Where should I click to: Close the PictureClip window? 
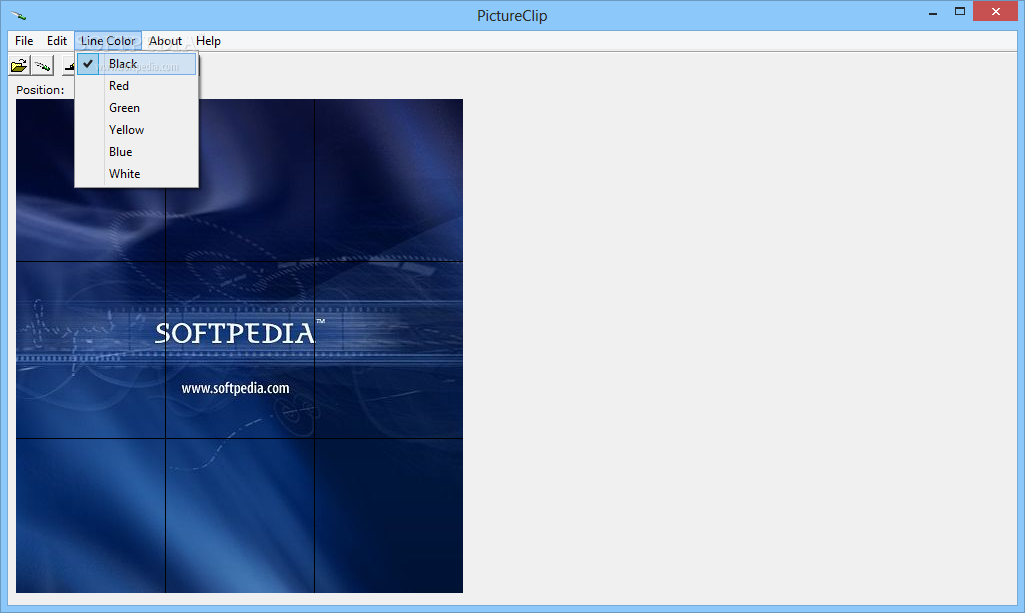pos(995,11)
